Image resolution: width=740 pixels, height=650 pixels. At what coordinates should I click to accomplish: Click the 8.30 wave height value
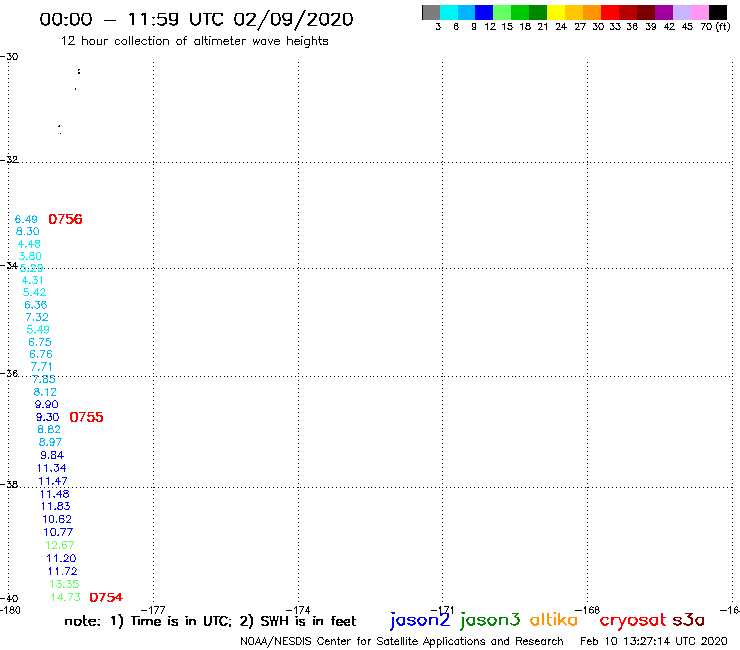click(x=27, y=231)
